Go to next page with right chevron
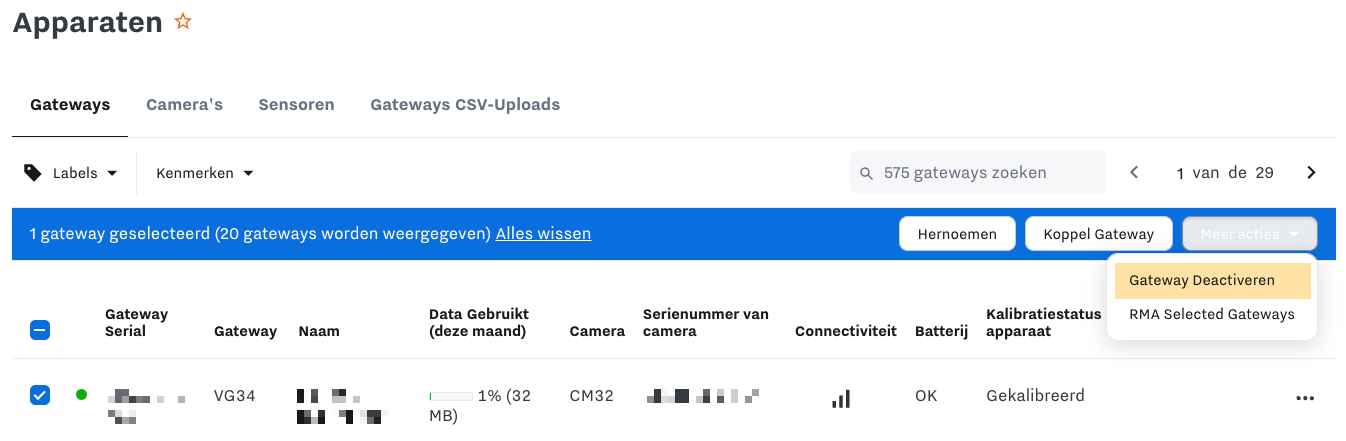Screen dimensions: 1346x441 [x=1311, y=173]
